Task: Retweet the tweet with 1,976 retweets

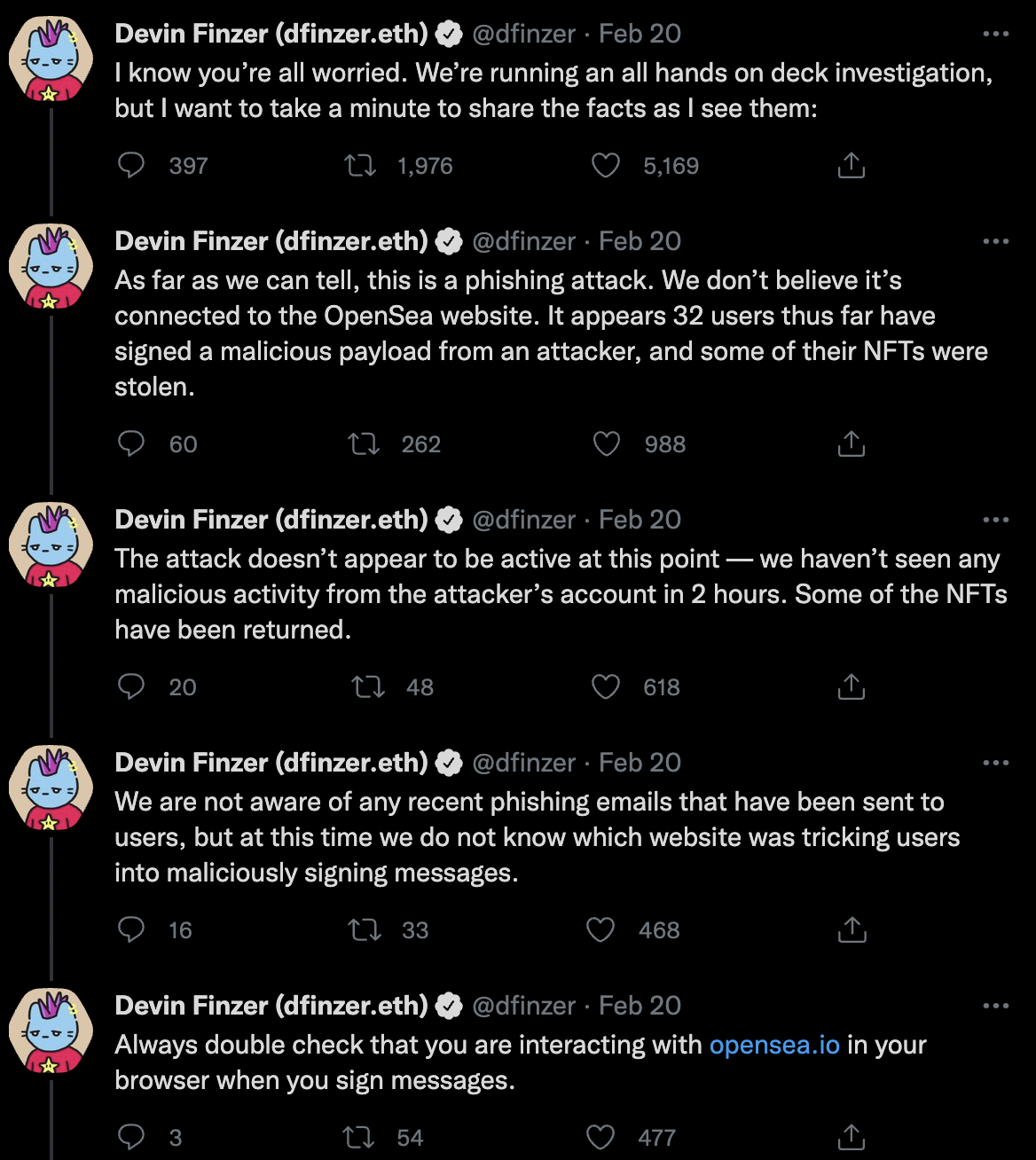Action: click(x=360, y=165)
